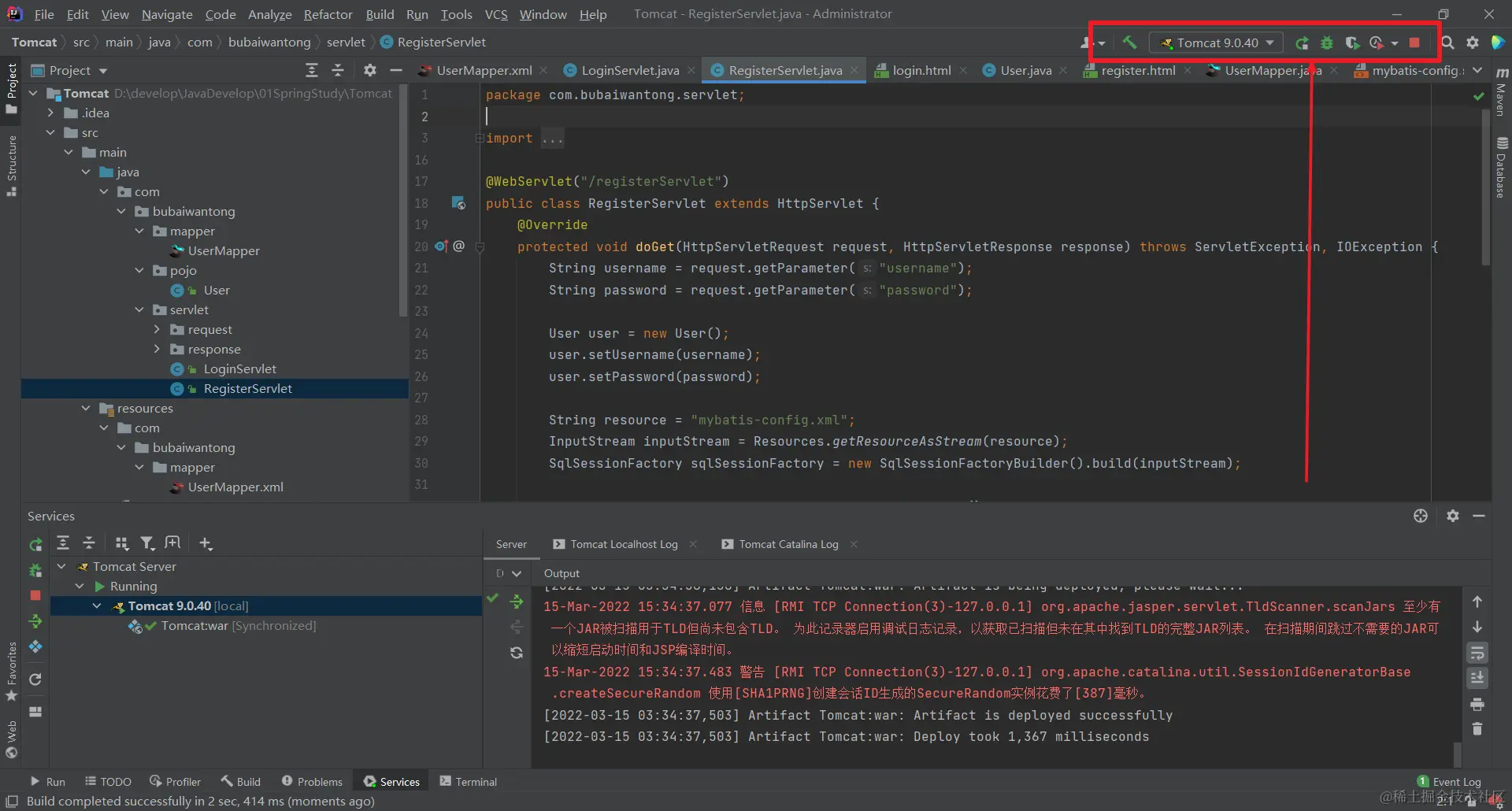
Task: Switch to the LoginServlet.java editor tab
Action: click(x=630, y=70)
